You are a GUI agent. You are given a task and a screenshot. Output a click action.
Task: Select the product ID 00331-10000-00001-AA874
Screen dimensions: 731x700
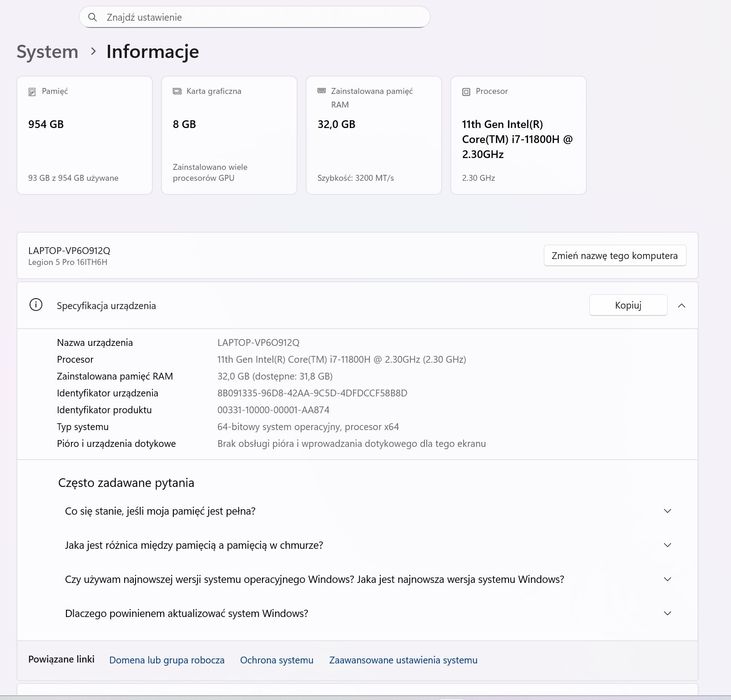click(x=273, y=410)
